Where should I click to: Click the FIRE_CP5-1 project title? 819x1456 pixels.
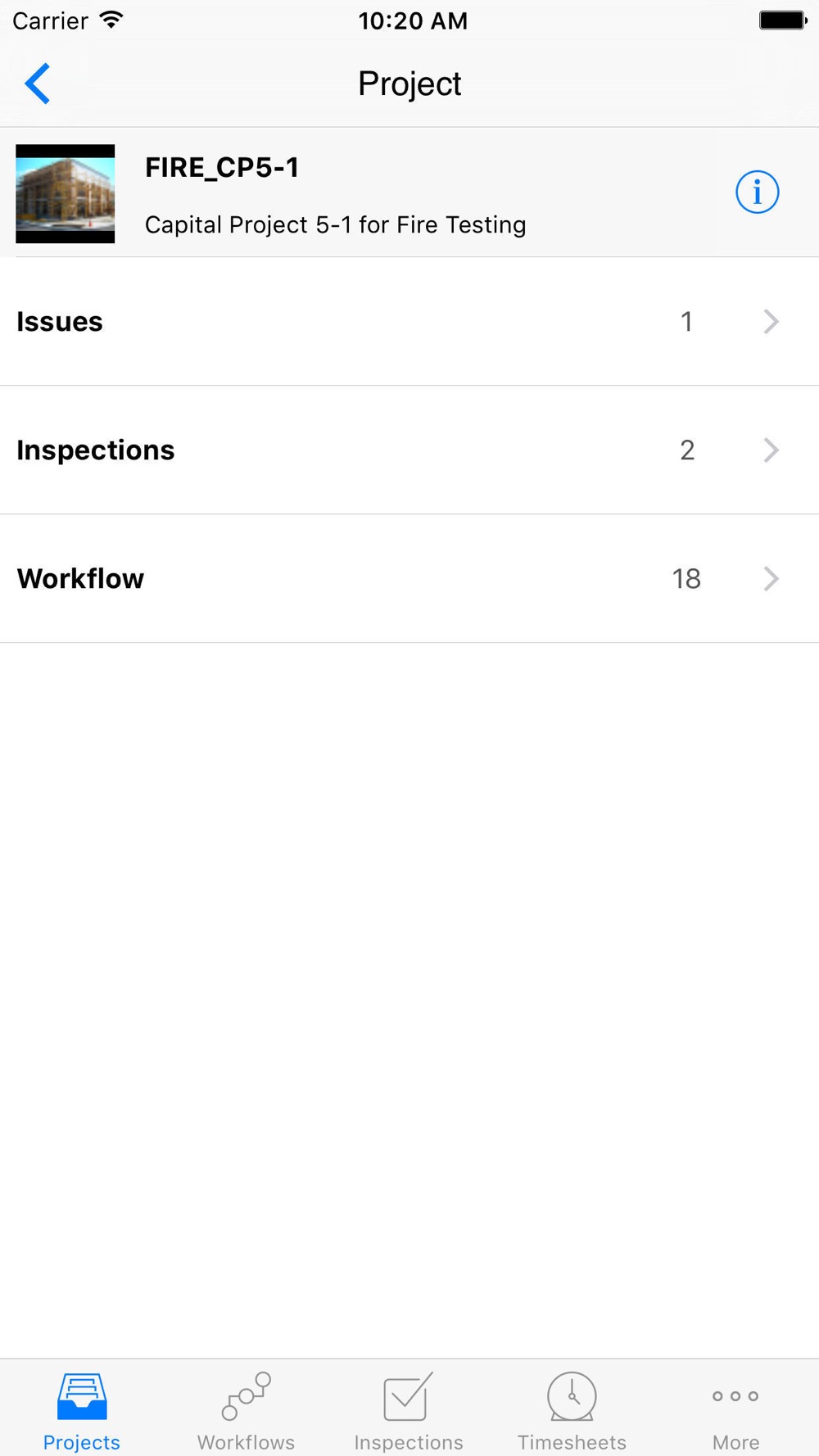click(222, 168)
